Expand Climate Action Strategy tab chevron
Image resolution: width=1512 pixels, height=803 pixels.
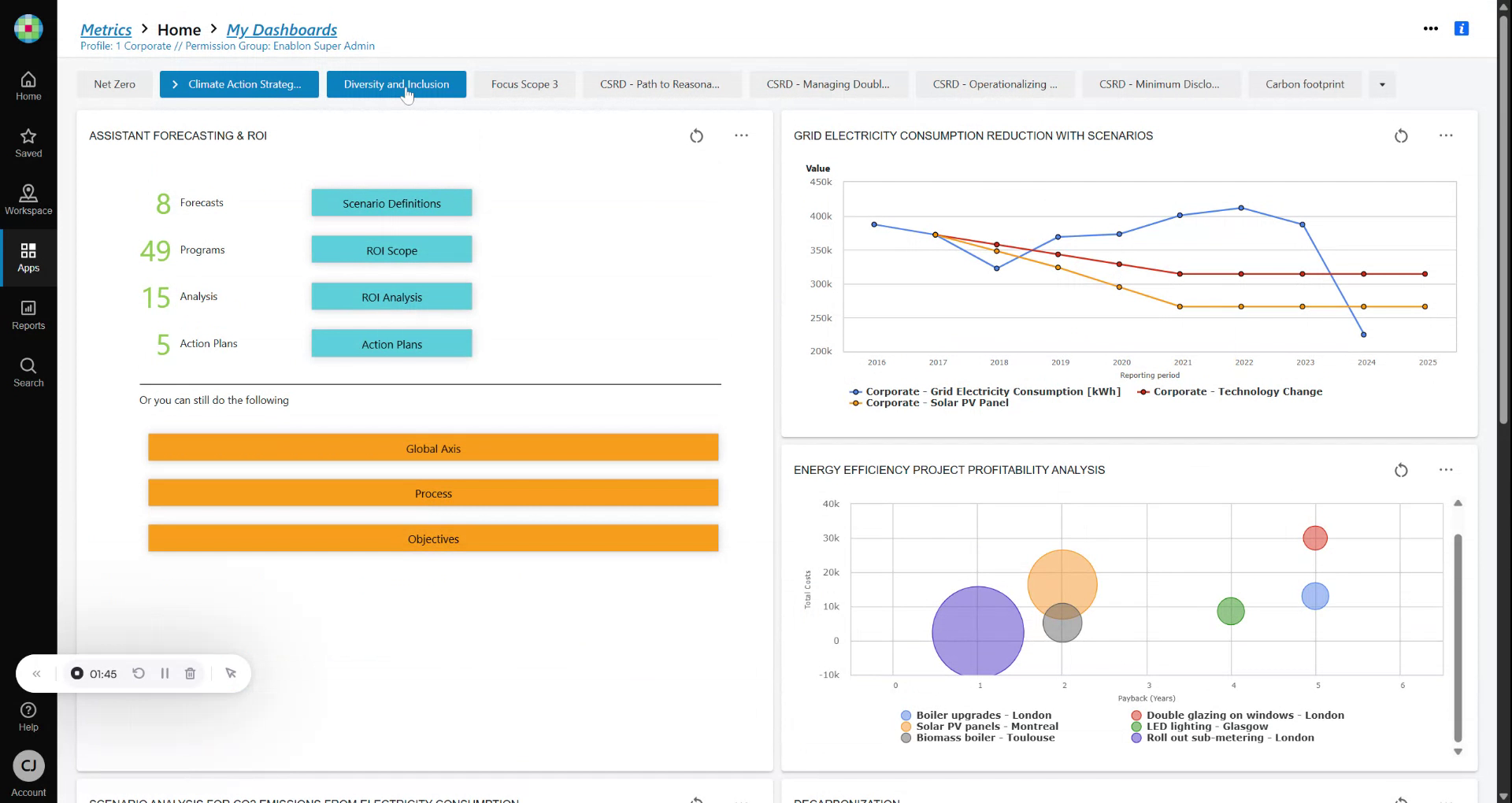(175, 85)
